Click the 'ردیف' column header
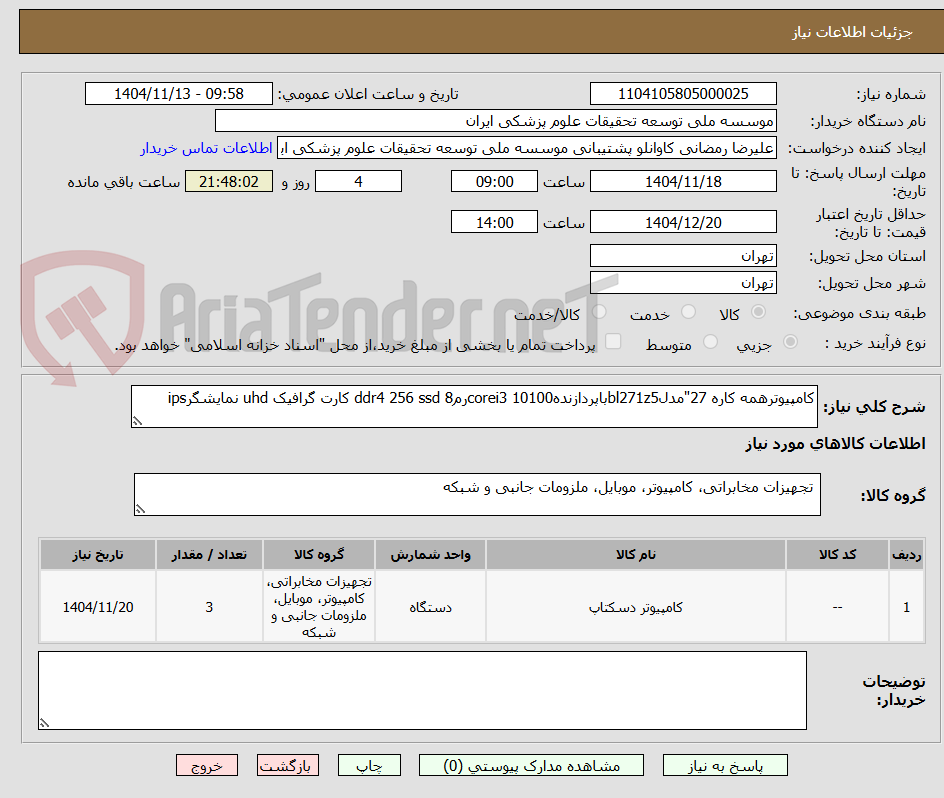The width and height of the screenshot is (944, 798). (x=907, y=555)
